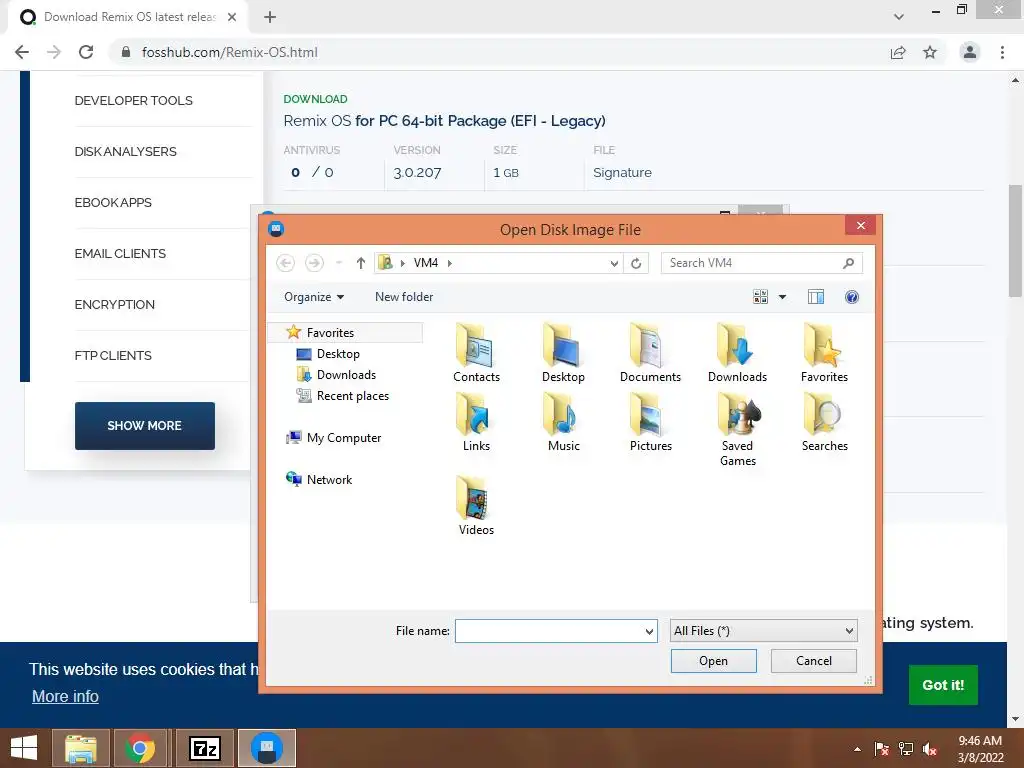Click the muted volume tray icon
The height and width of the screenshot is (768, 1024).
click(930, 749)
